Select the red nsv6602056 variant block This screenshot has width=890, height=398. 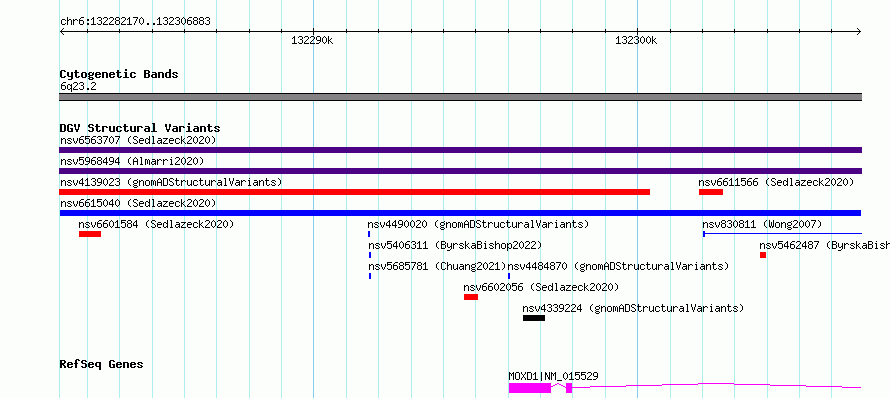click(x=471, y=297)
